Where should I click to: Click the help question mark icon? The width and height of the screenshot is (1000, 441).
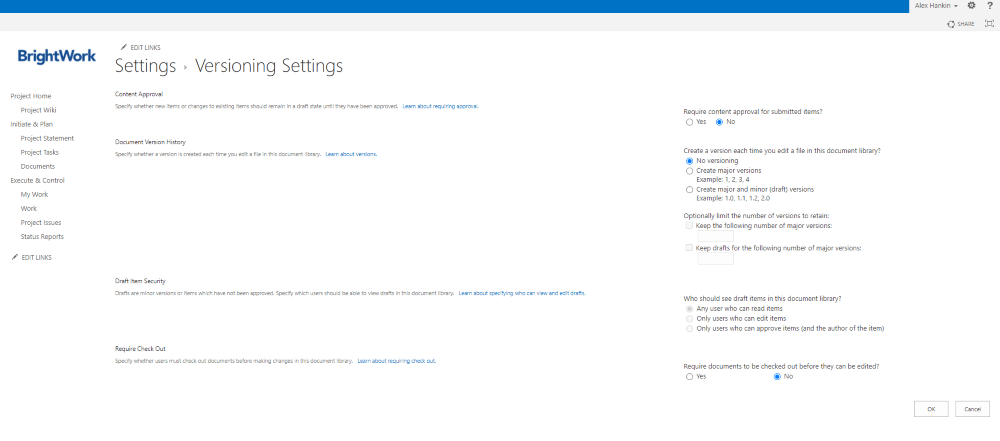(x=989, y=6)
